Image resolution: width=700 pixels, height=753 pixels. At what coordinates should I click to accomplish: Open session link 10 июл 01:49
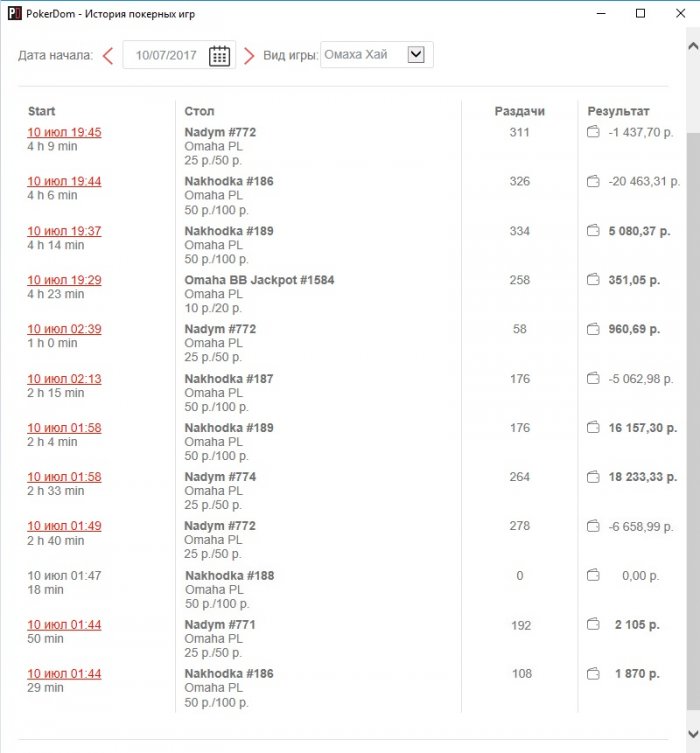pyautogui.click(x=64, y=526)
